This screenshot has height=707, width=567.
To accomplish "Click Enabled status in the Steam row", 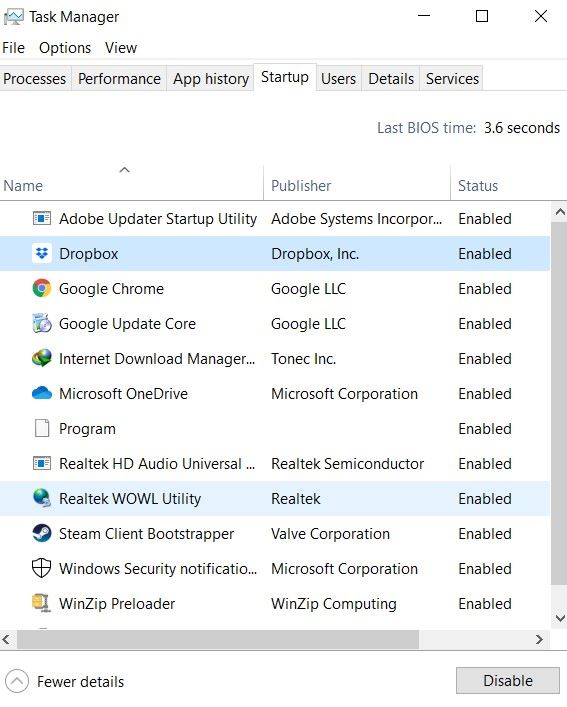I will click(485, 534).
